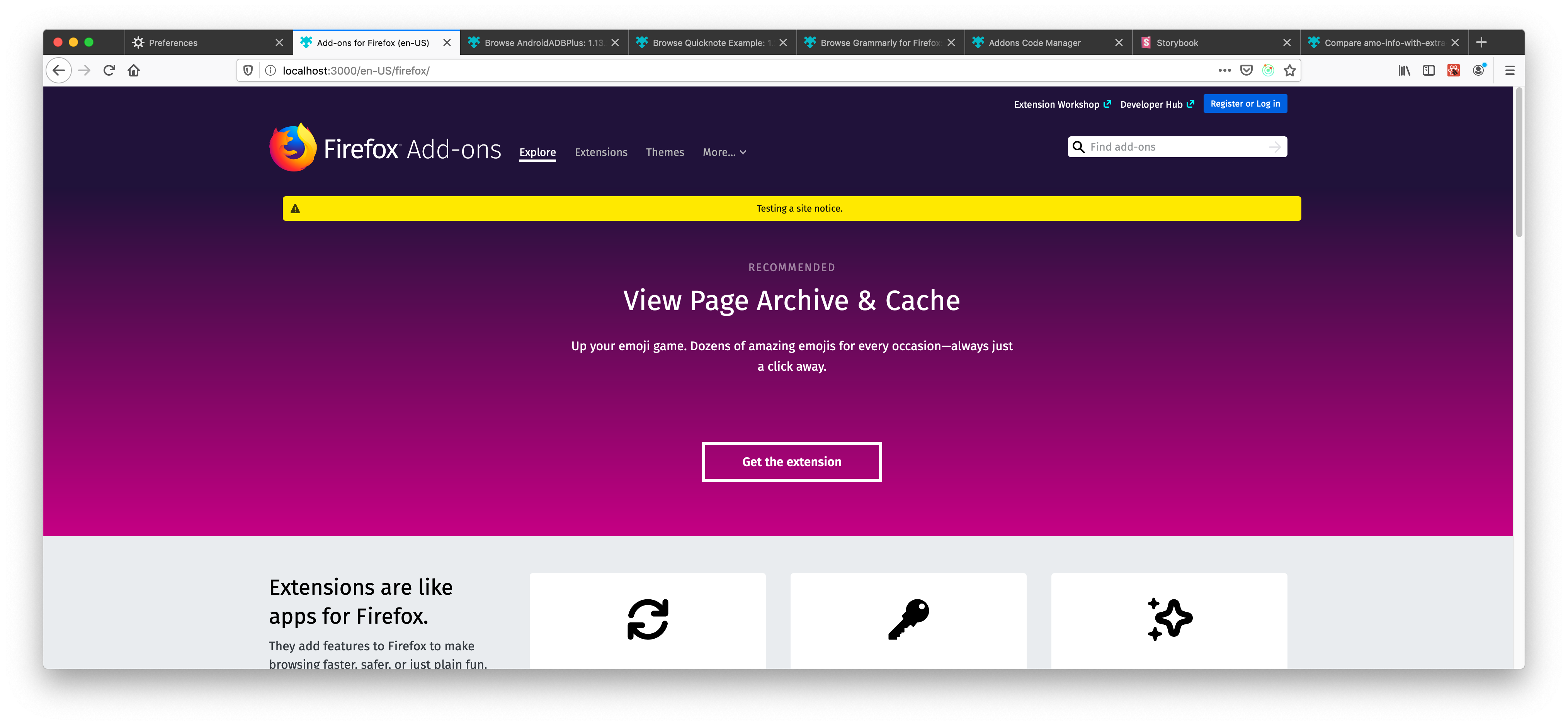Open the hamburger application menu
This screenshot has width=1568, height=726.
click(1510, 71)
